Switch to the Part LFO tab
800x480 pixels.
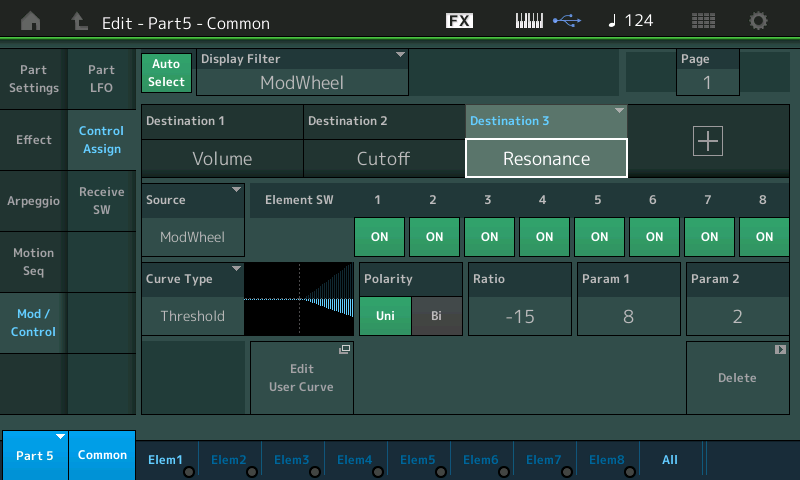point(101,79)
